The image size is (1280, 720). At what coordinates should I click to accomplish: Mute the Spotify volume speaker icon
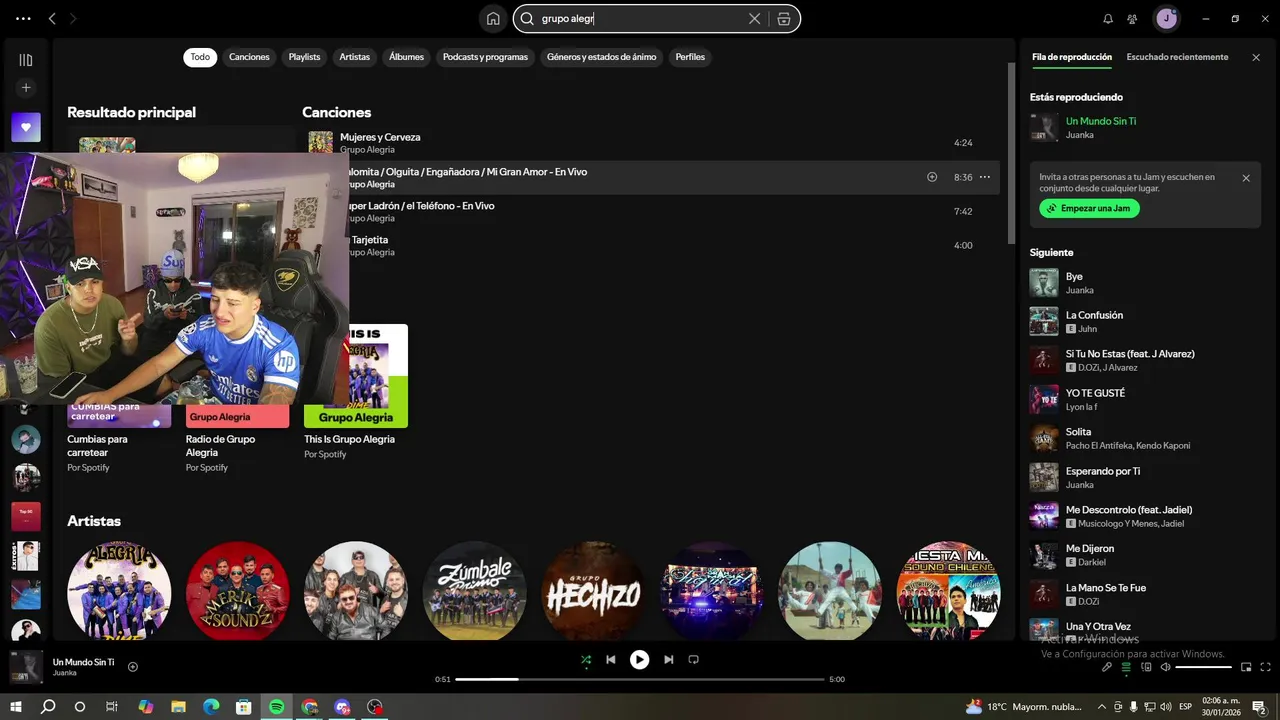1165,667
